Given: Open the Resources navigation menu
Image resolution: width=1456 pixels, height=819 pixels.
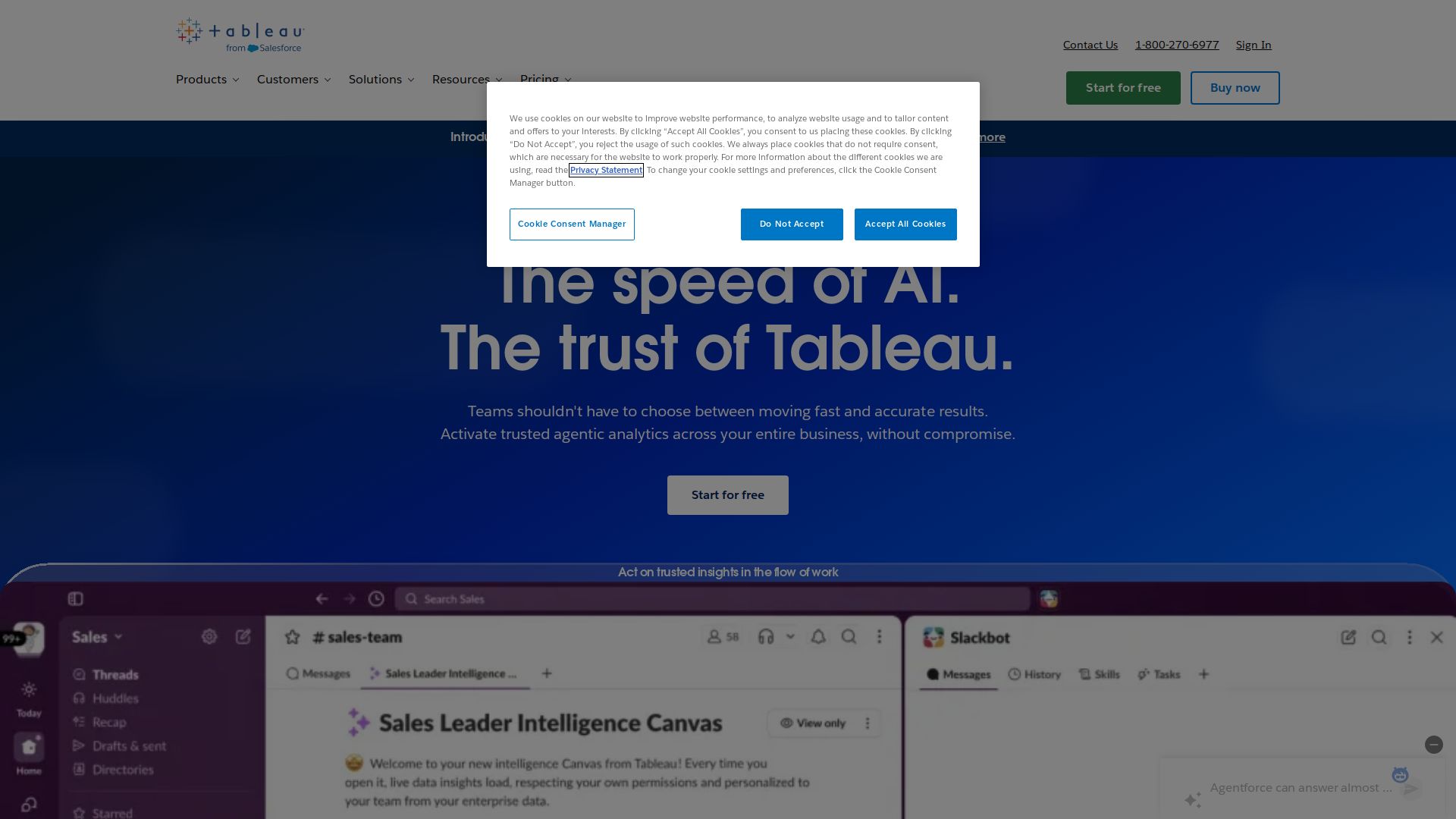Looking at the screenshot, I should point(467,80).
